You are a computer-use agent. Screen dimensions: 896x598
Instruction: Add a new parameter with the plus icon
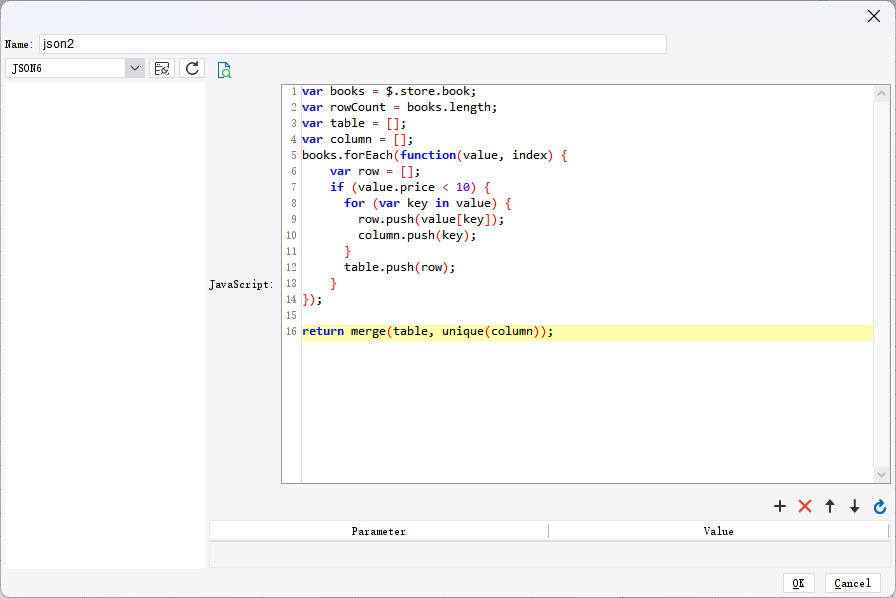(780, 506)
